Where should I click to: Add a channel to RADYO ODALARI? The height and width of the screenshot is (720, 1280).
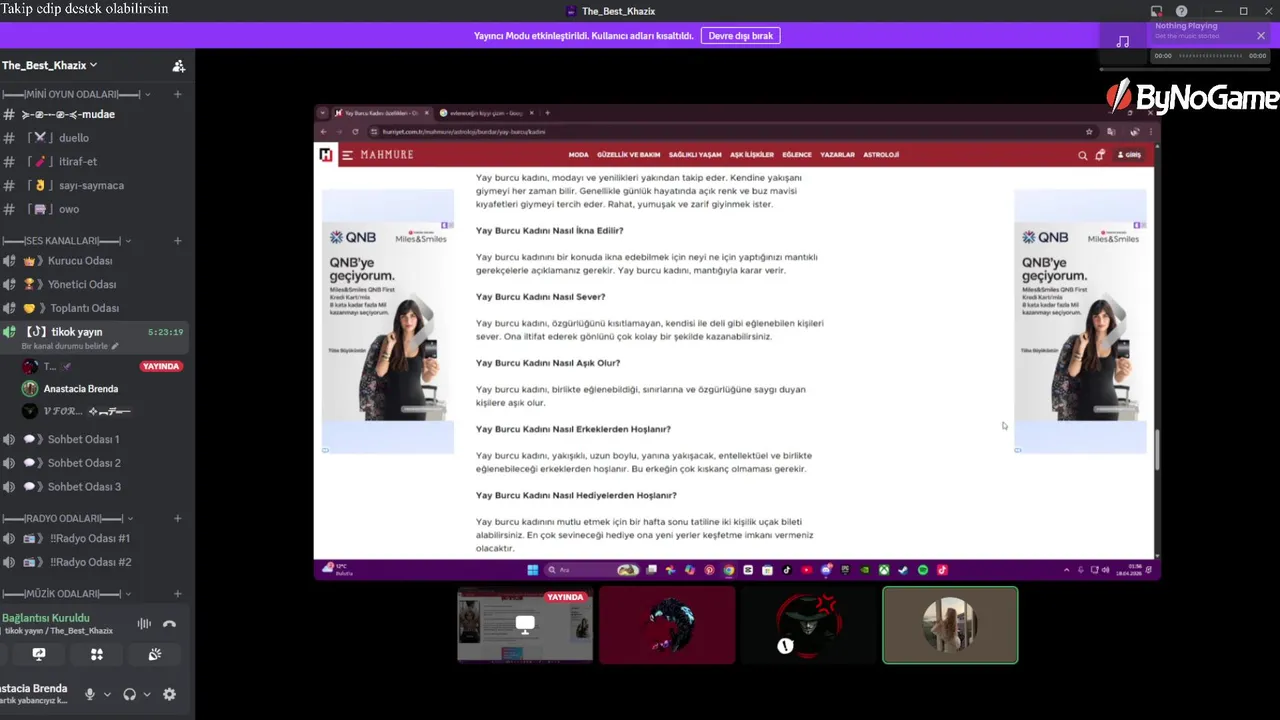tap(177, 519)
